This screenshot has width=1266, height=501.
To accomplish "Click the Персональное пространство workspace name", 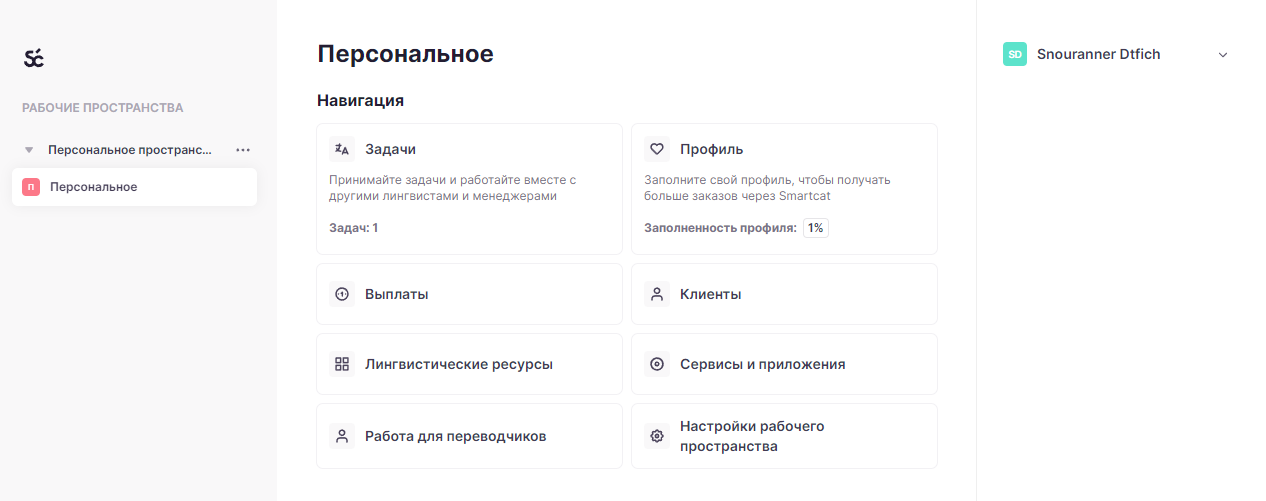I will [130, 150].
